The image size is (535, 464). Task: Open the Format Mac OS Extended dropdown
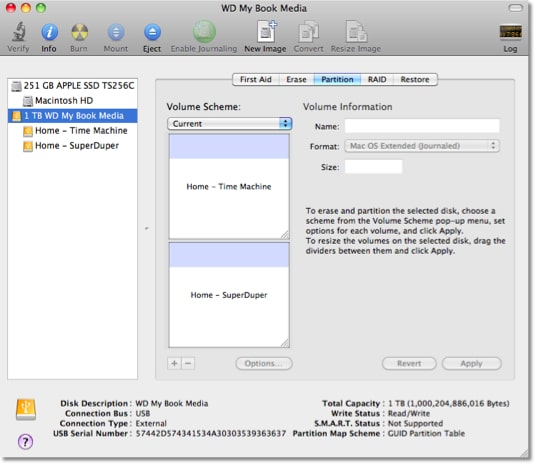[422, 146]
